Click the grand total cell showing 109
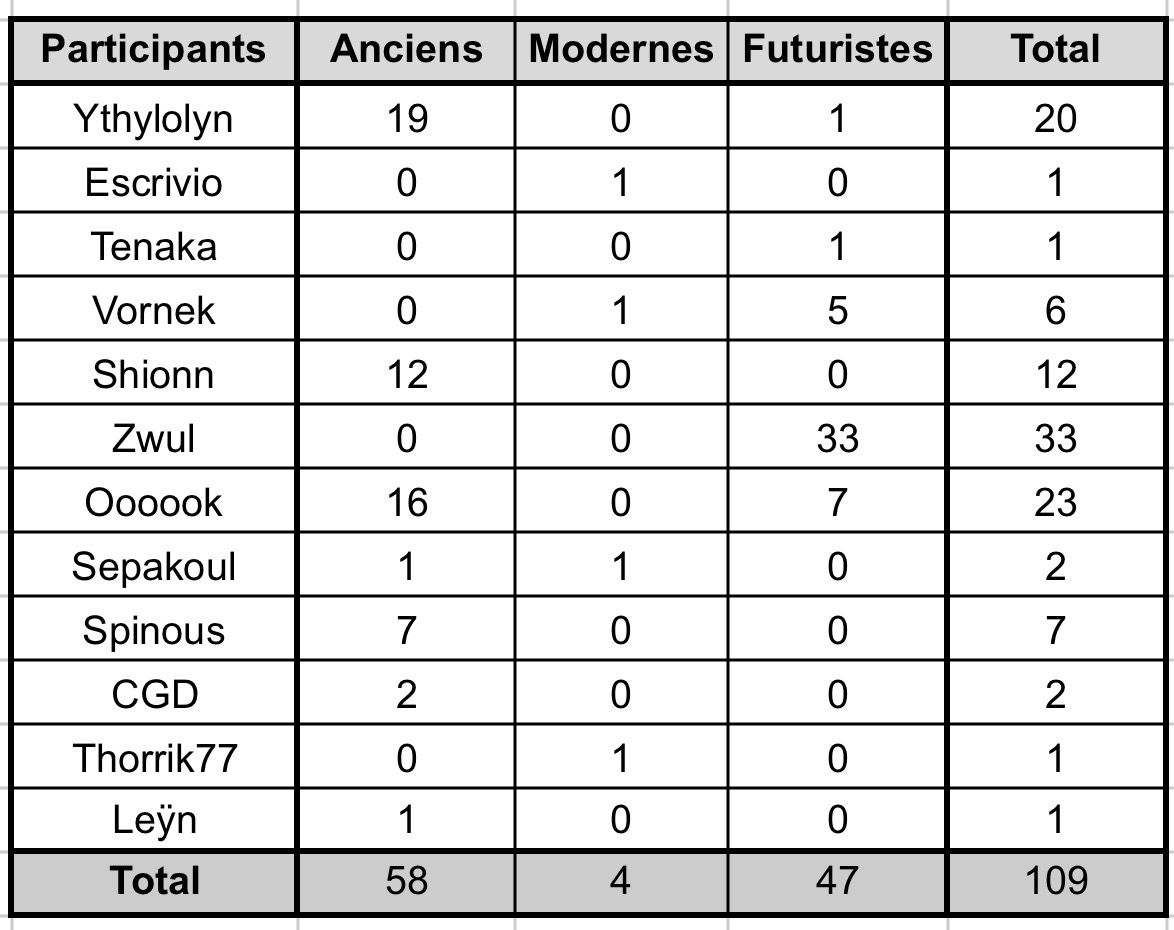The image size is (1174, 930). [x=1056, y=881]
